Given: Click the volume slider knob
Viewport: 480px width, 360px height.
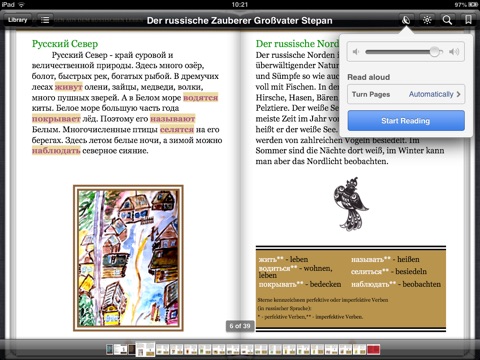Looking at the screenshot, I should coord(435,52).
